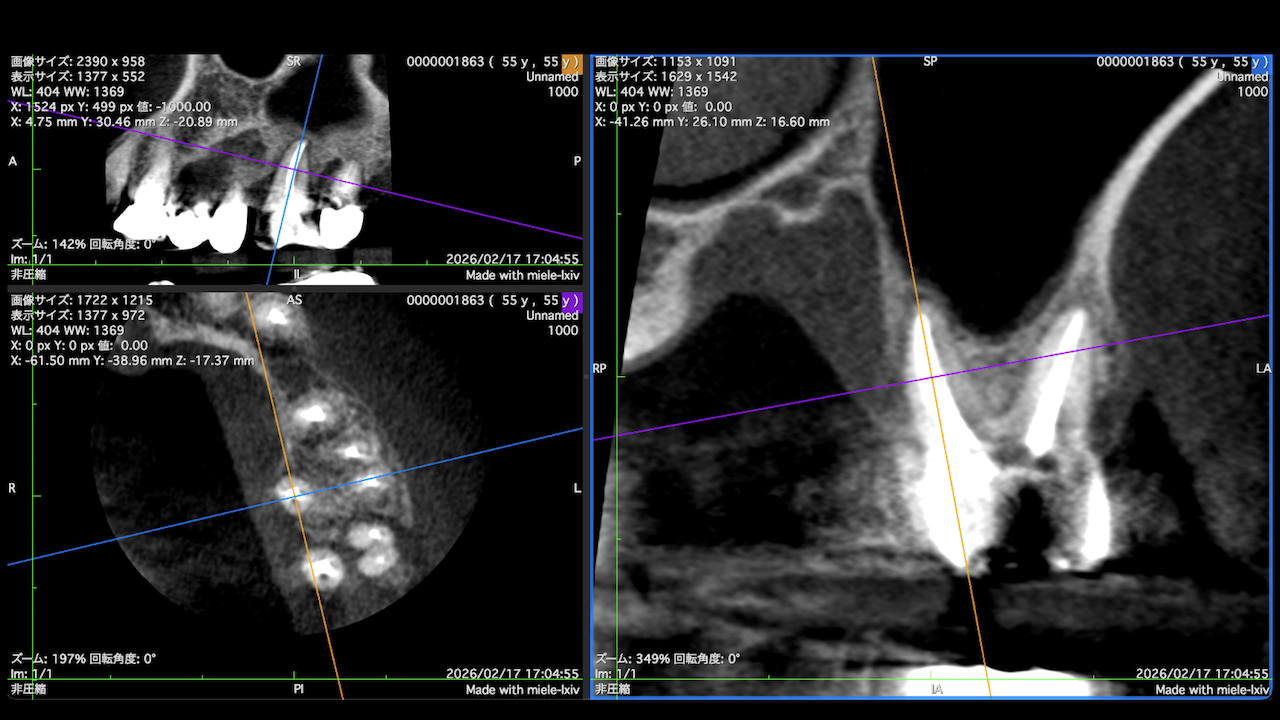The width and height of the screenshot is (1280, 720).
Task: Click the RP orientation label in the right view
Action: (600, 369)
